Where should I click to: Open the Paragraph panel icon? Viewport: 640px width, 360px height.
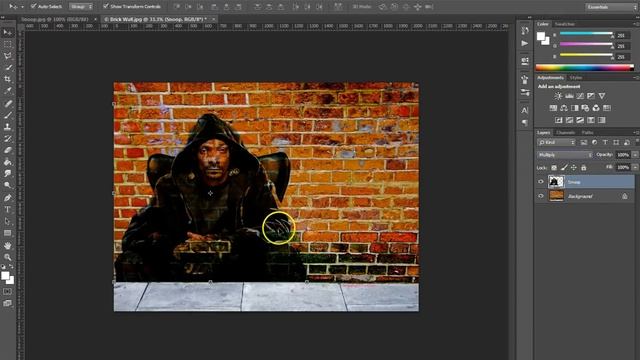pos(524,122)
